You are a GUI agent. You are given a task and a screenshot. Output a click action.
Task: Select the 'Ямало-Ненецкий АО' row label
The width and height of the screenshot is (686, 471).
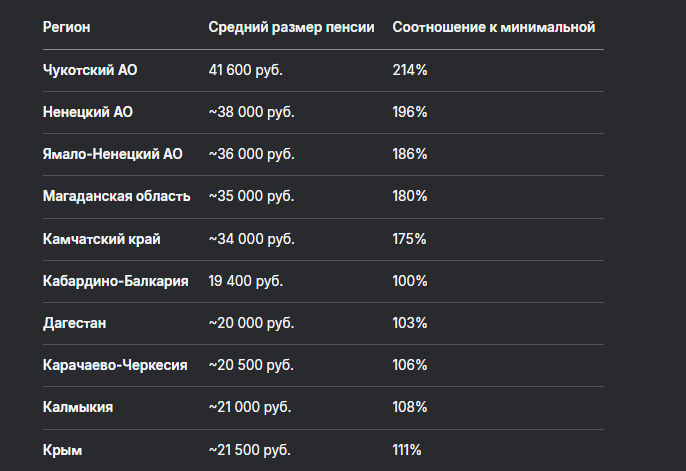[x=113, y=155]
